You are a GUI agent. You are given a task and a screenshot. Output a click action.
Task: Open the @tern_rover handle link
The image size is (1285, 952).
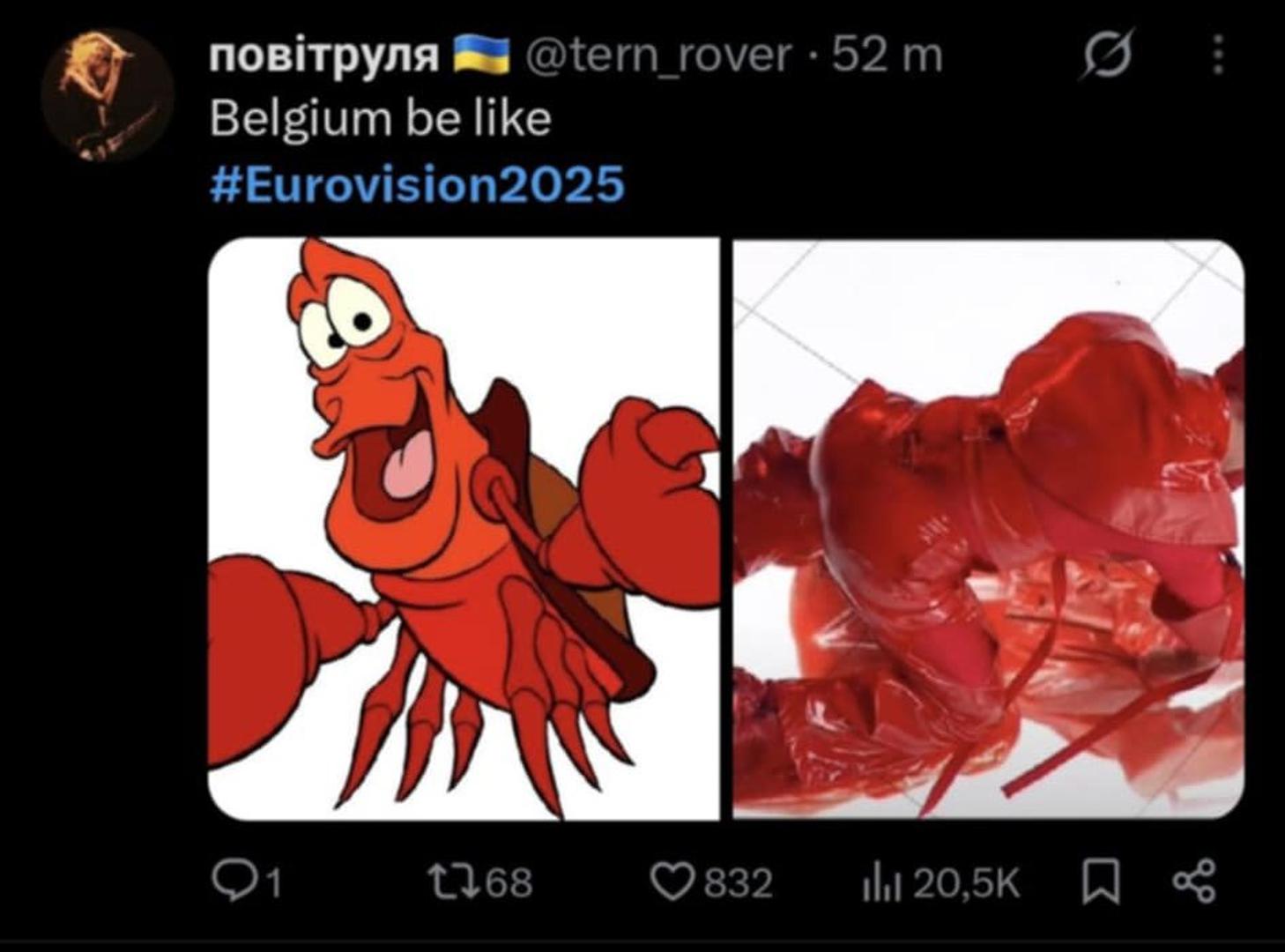pyautogui.click(x=658, y=56)
